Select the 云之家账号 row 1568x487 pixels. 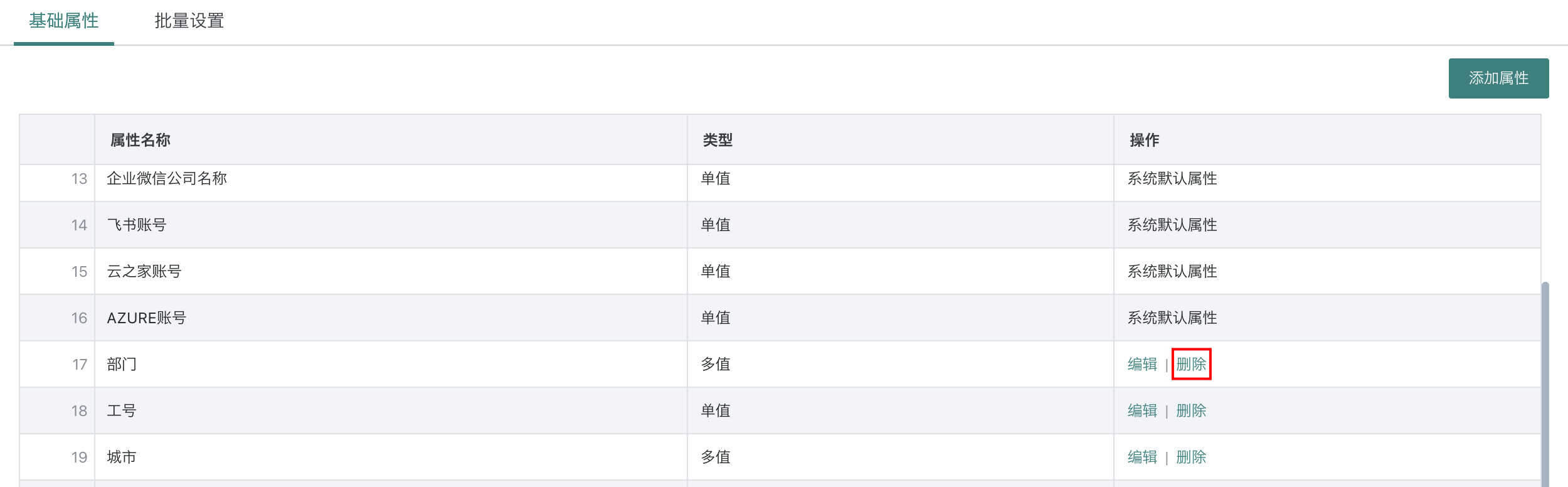(144, 272)
